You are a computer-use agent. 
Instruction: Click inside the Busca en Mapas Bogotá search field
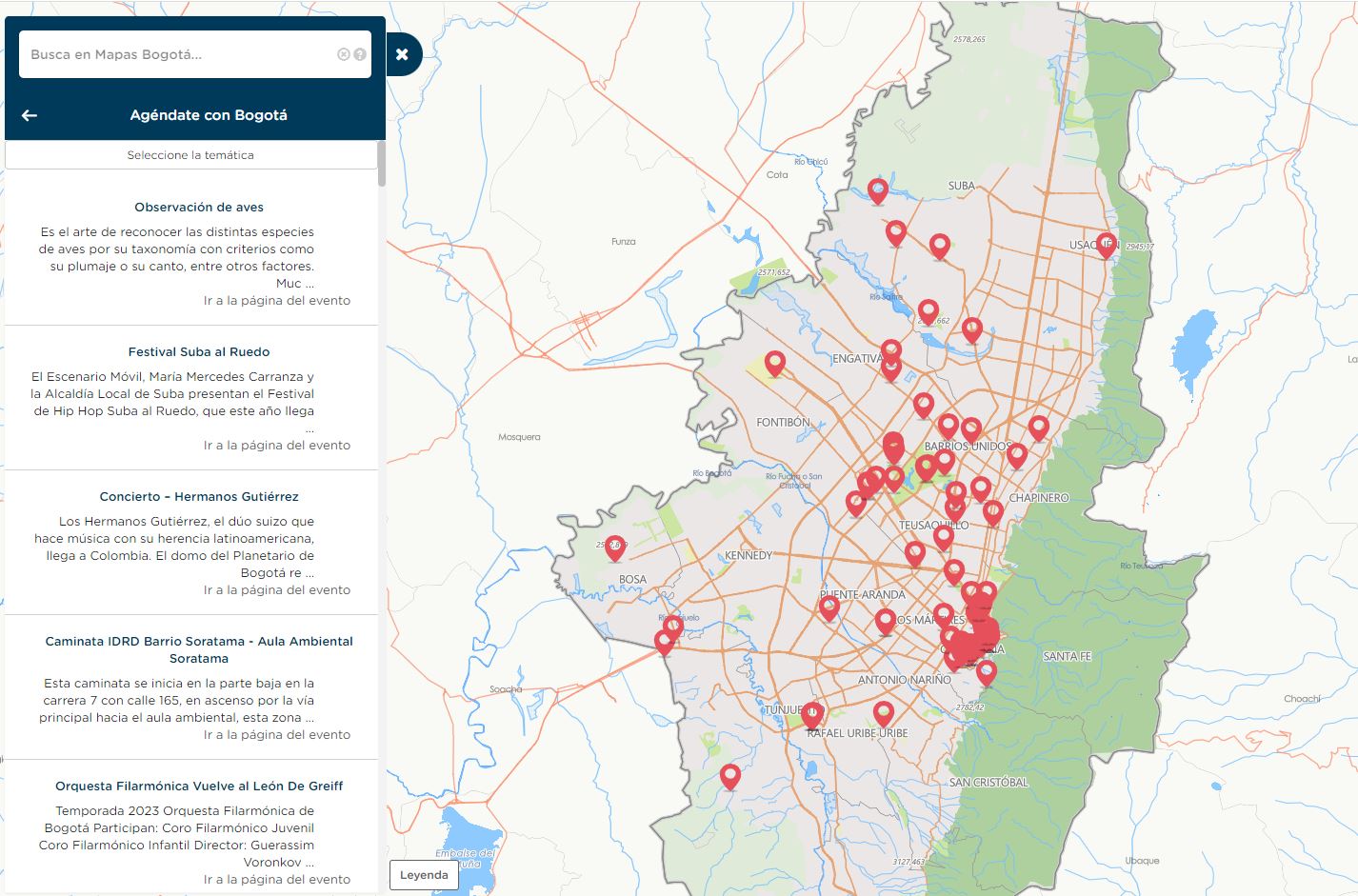click(171, 54)
